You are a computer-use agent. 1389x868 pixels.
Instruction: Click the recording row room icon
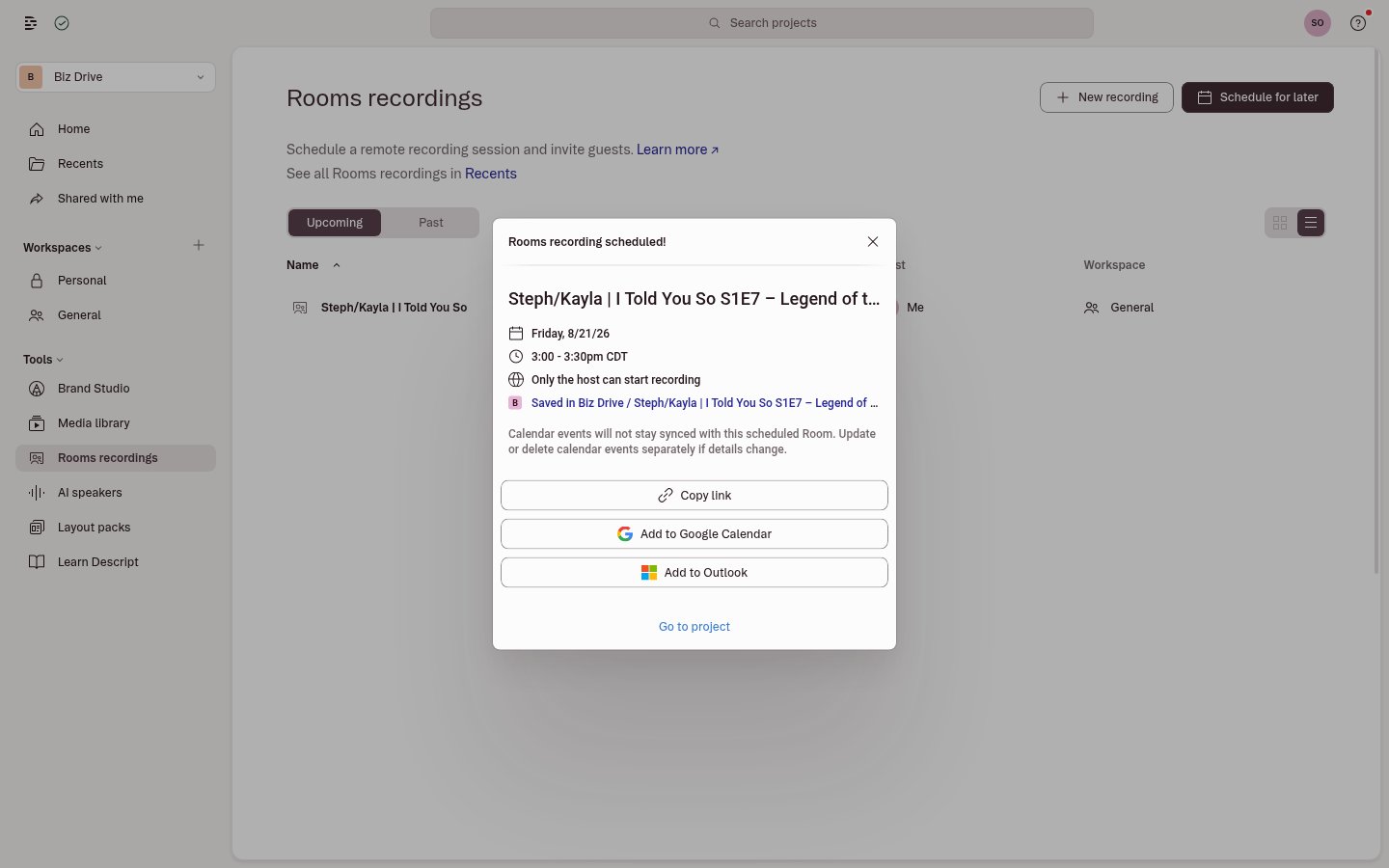point(300,308)
